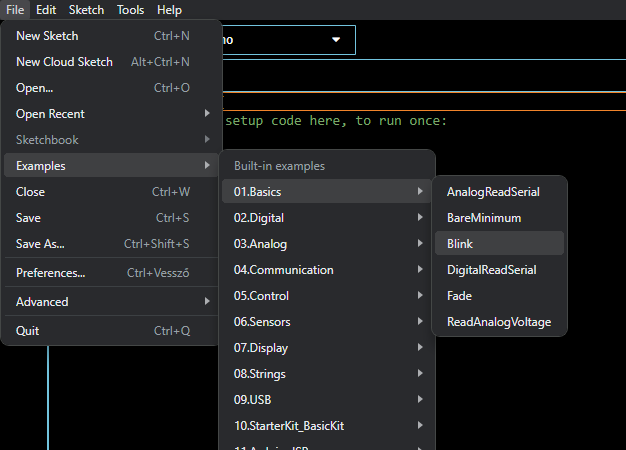The height and width of the screenshot is (450, 626).
Task: Select DigitalReadSerial example
Action: 491,270
